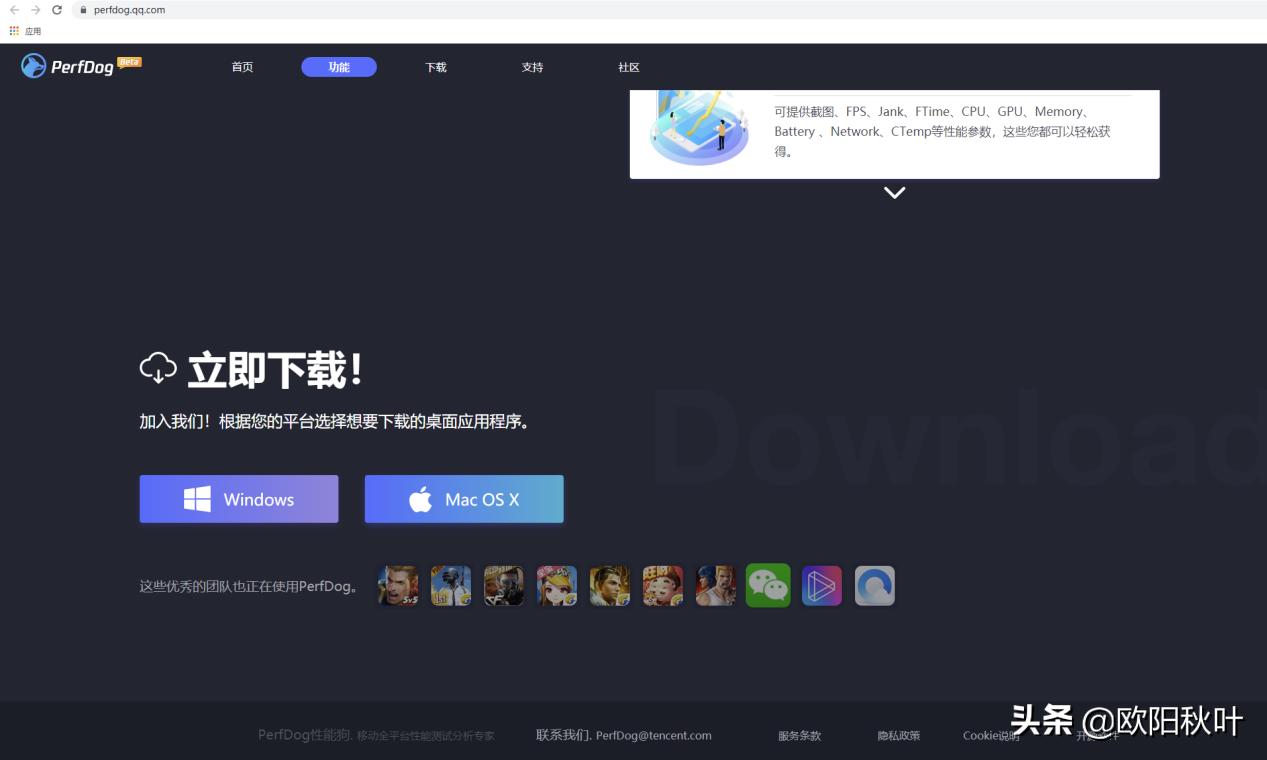
Task: Click the purple video player app icon
Action: pyautogui.click(x=822, y=585)
